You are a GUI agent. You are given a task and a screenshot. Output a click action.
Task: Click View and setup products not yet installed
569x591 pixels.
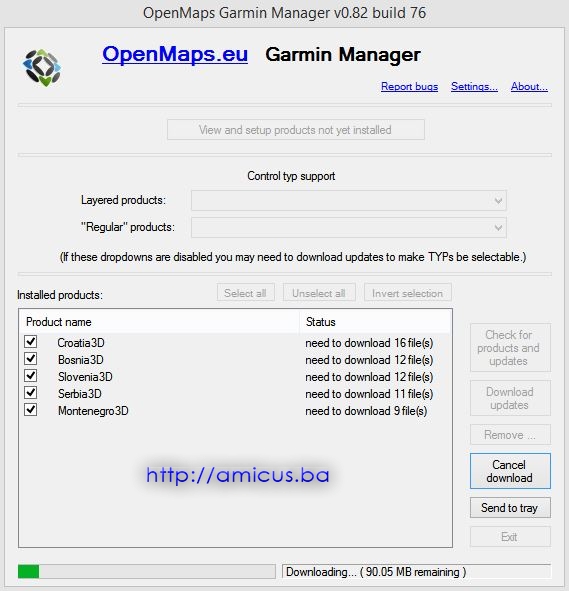(x=296, y=130)
